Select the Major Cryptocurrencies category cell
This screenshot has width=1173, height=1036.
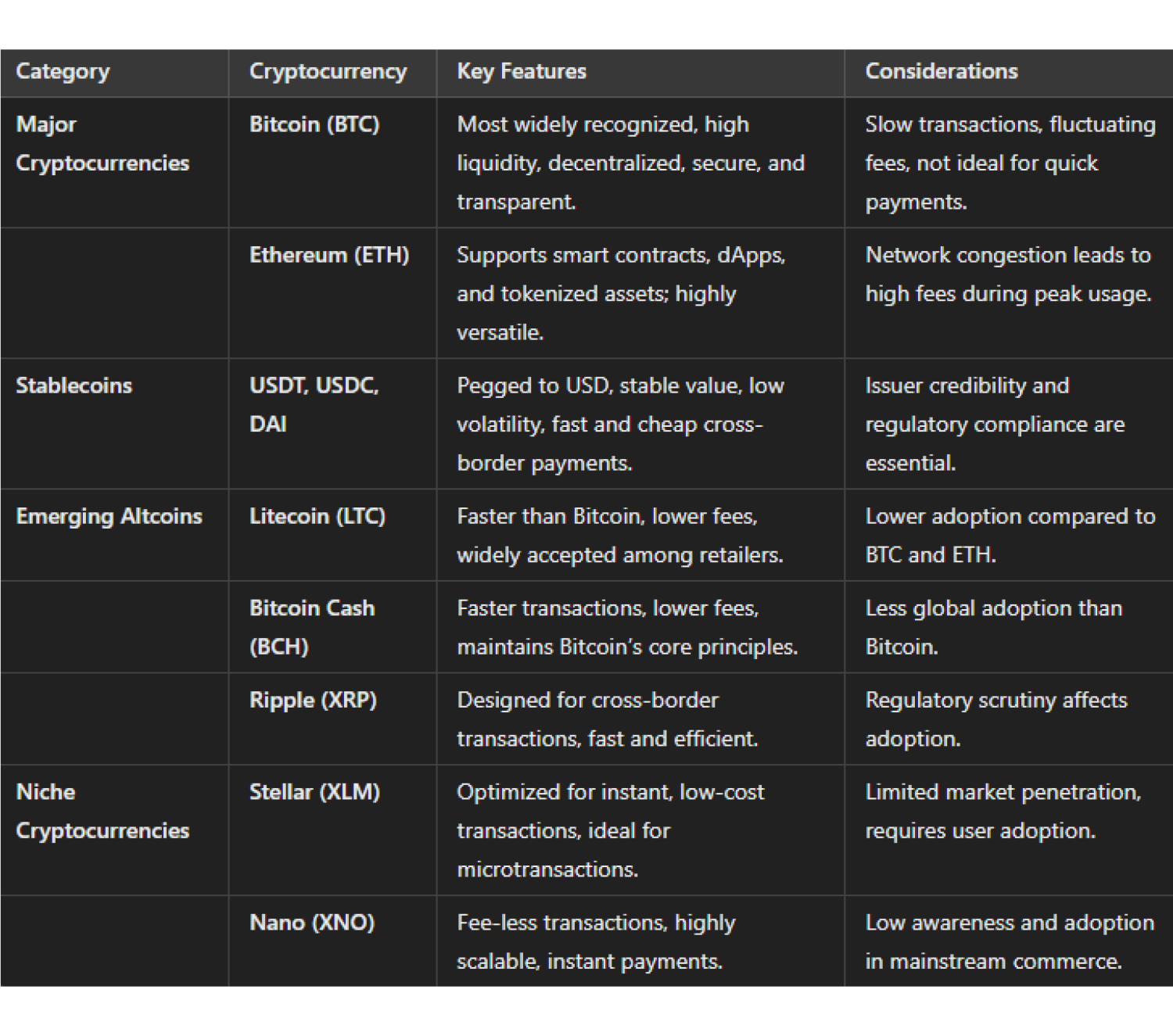[102, 144]
